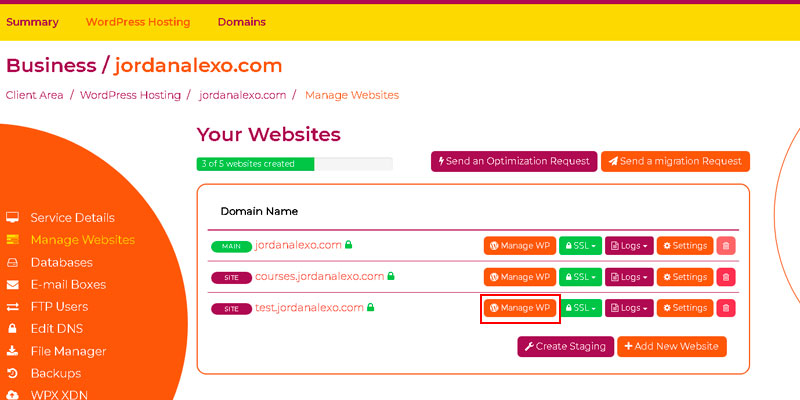Click the Databases drive icon
The width and height of the screenshot is (800, 400).
tap(12, 262)
